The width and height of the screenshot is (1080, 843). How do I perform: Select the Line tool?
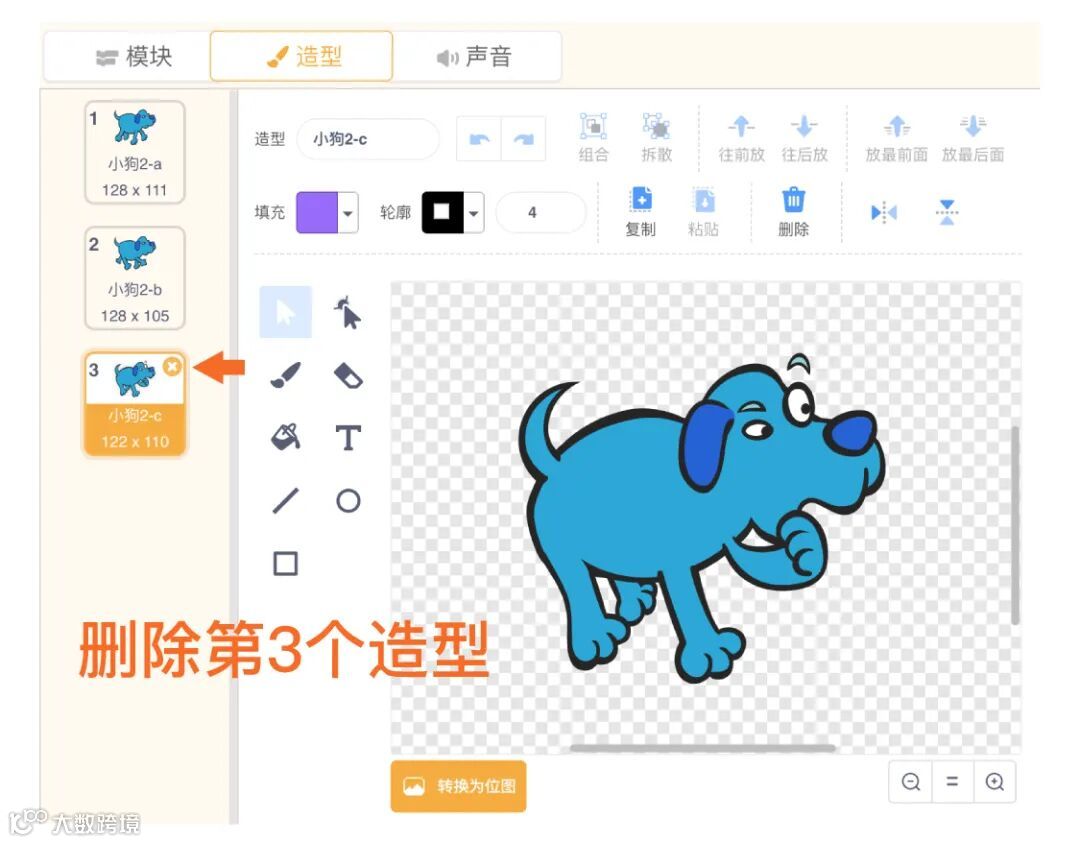click(285, 501)
